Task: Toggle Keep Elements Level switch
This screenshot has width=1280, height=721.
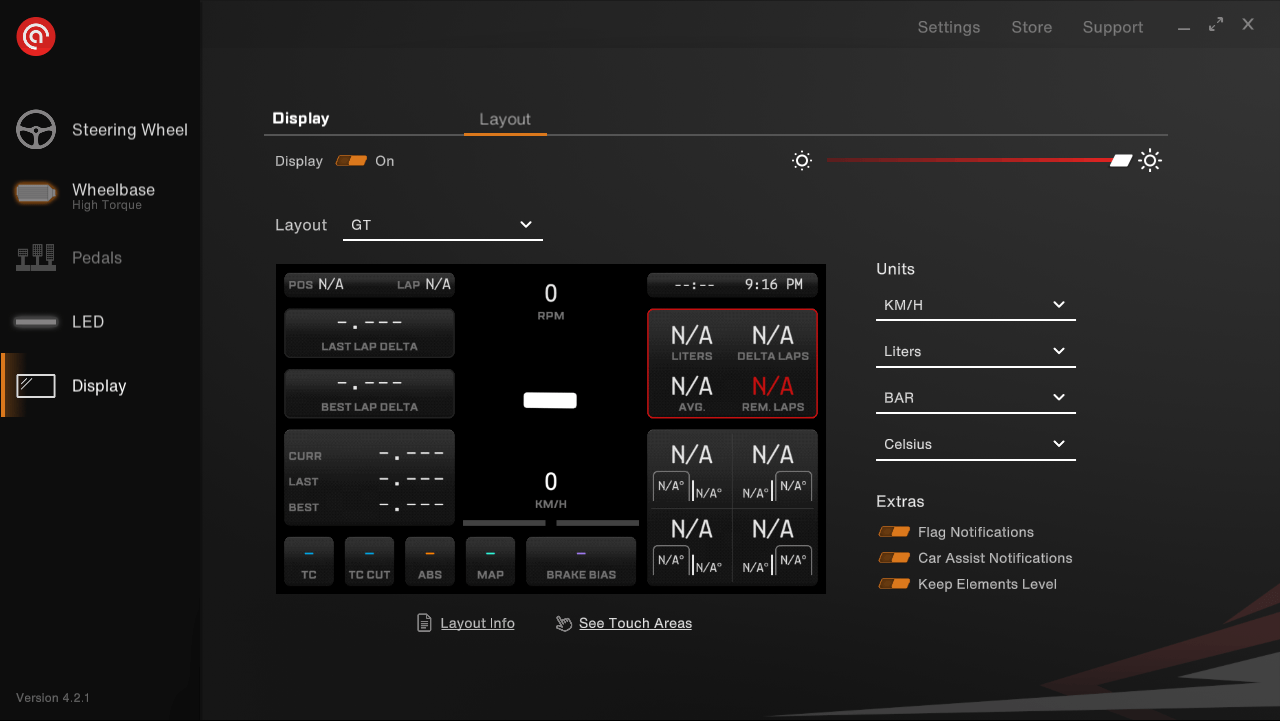Action: [x=894, y=584]
